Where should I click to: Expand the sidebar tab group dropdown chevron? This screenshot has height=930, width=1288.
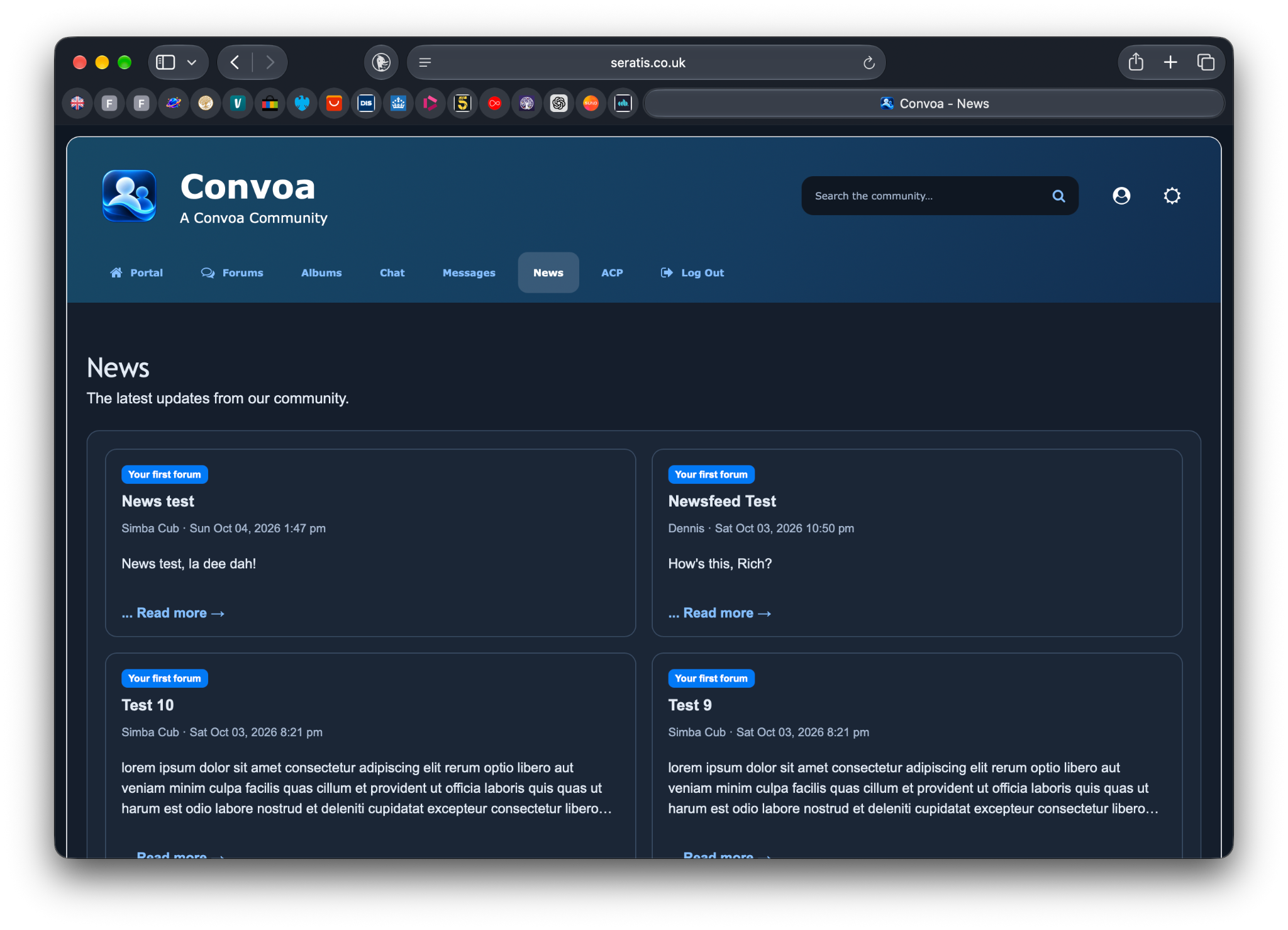coord(192,62)
